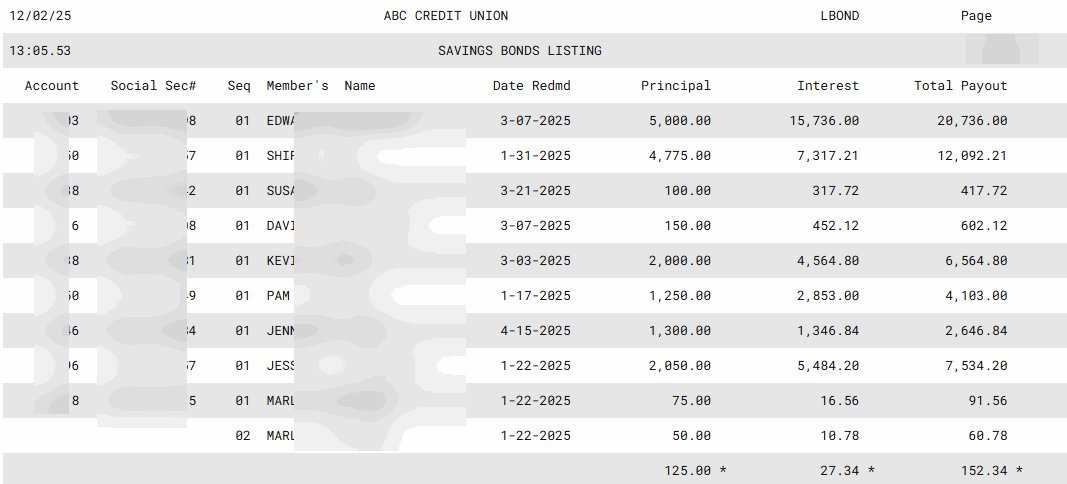Click the Principal column header
The width and height of the screenshot is (1067, 484).
[676, 86]
